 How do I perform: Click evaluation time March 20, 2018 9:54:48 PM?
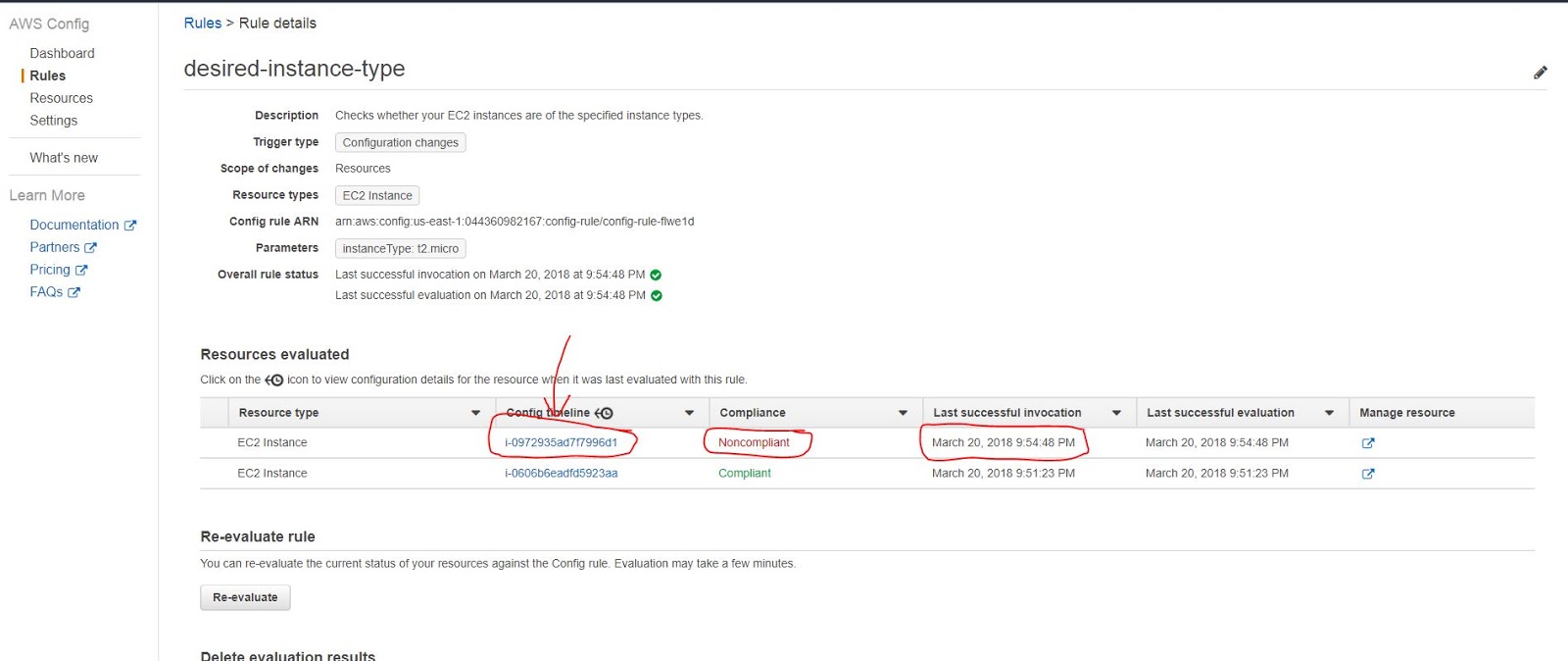[x=1217, y=443]
